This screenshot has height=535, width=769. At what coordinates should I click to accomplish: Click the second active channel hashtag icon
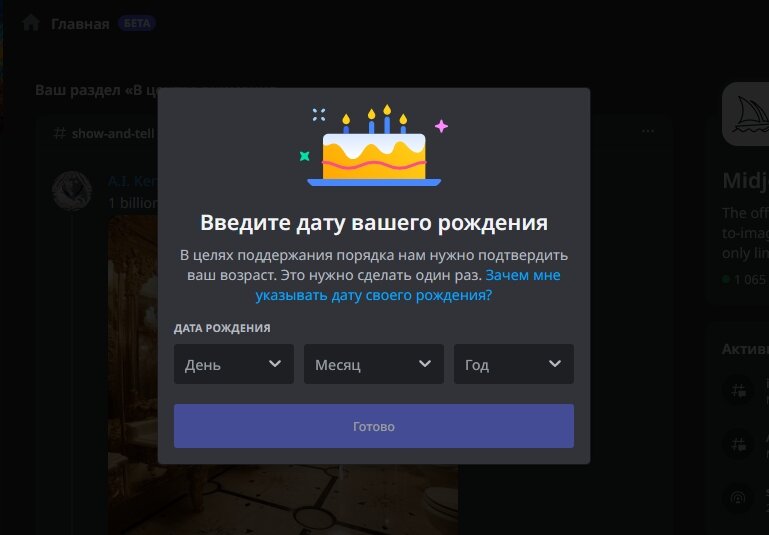pyautogui.click(x=739, y=444)
